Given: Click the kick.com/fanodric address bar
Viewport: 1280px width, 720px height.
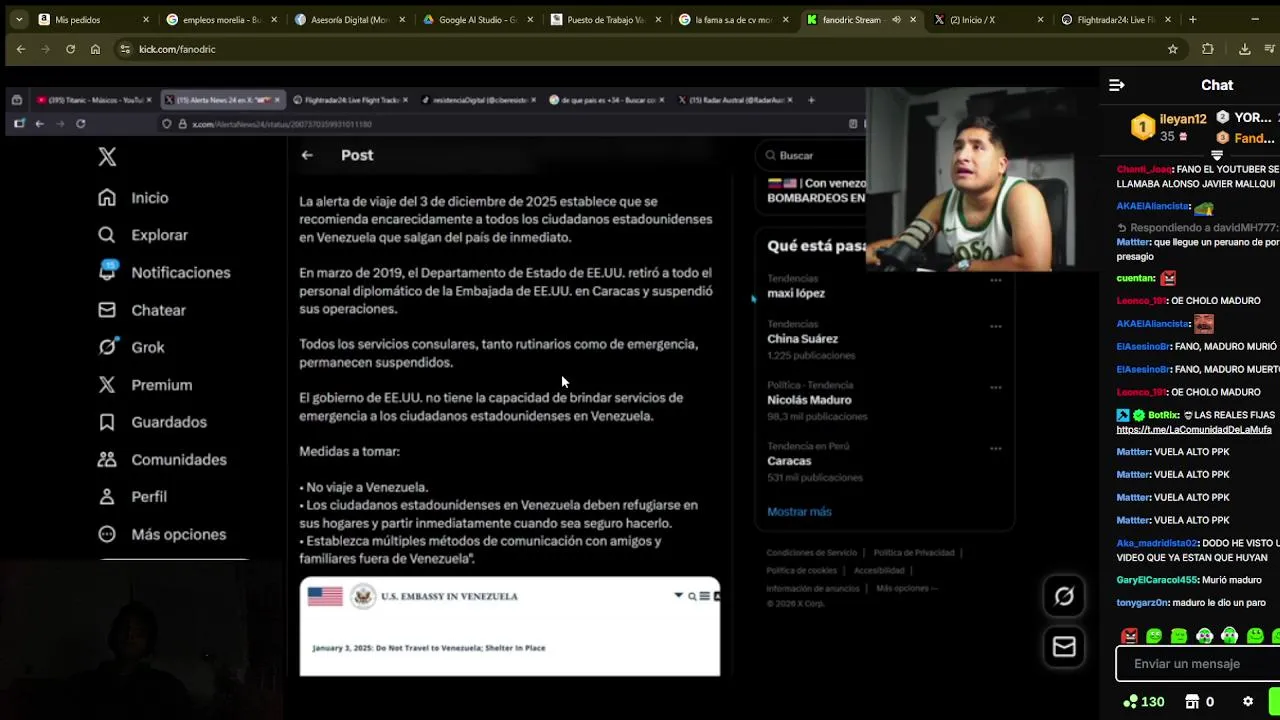Looking at the screenshot, I should point(640,49).
